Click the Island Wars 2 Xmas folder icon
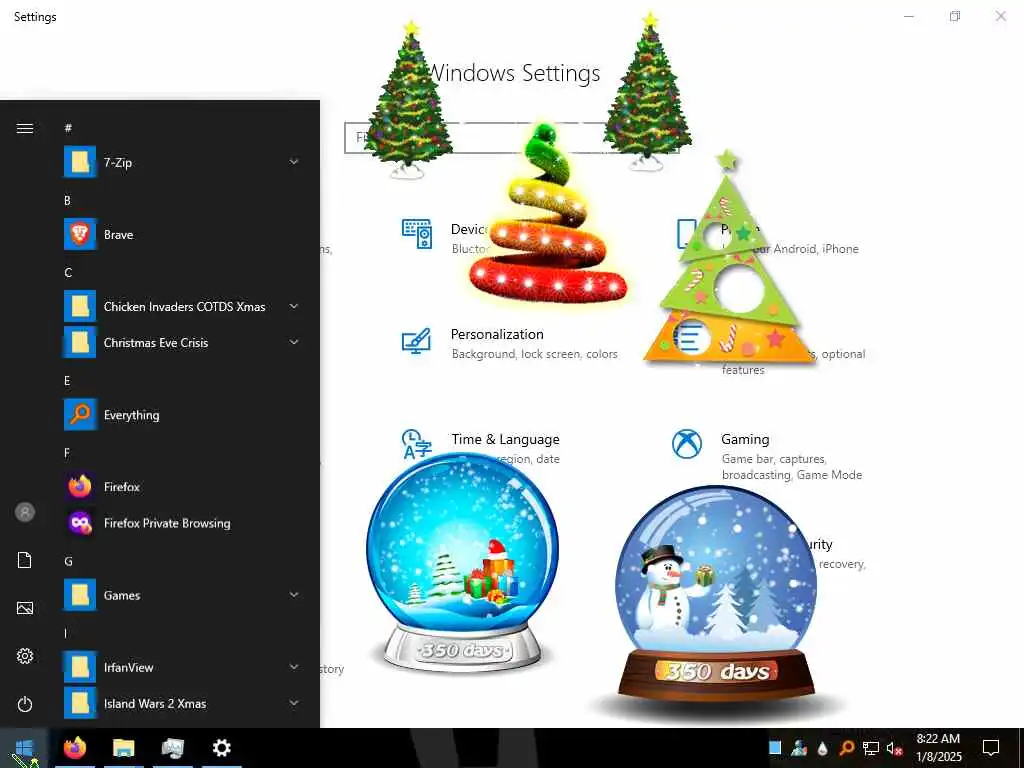Image resolution: width=1024 pixels, height=768 pixels. tap(80, 703)
